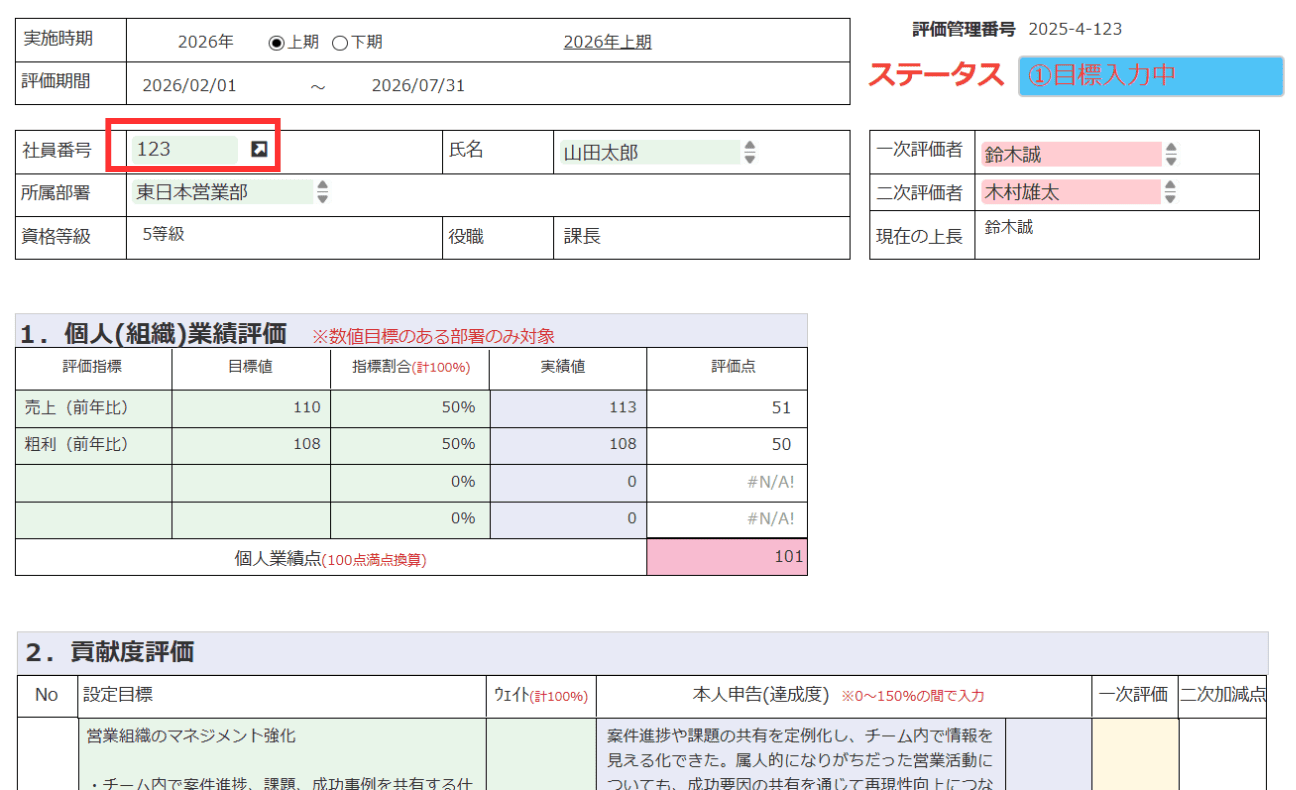Click the 評価管理番号 value 2025-4-123
The width and height of the screenshot is (1296, 790).
(x=1075, y=29)
